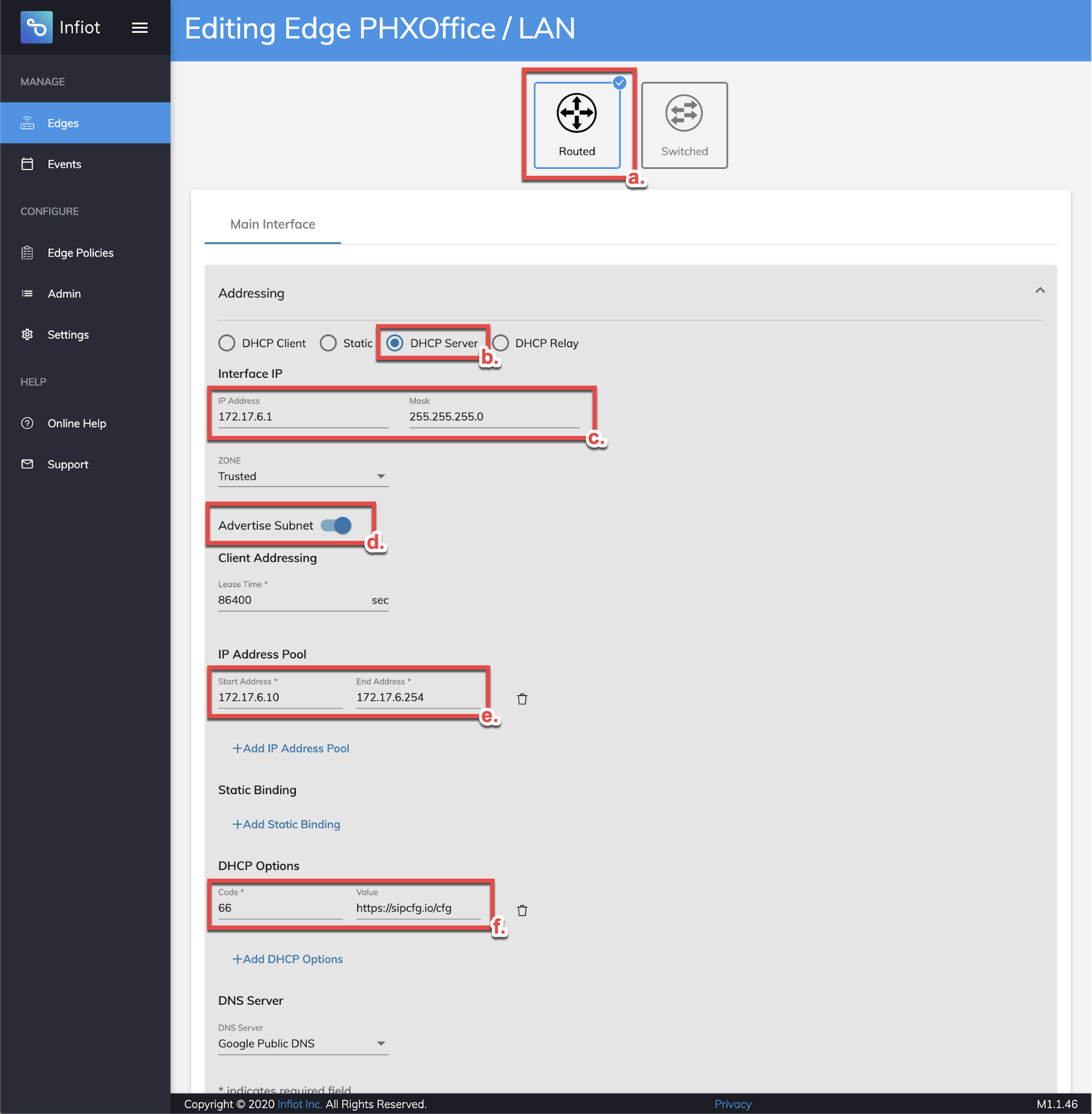Click the DHCP option Code field 66
The width and height of the screenshot is (1092, 1114).
280,908
